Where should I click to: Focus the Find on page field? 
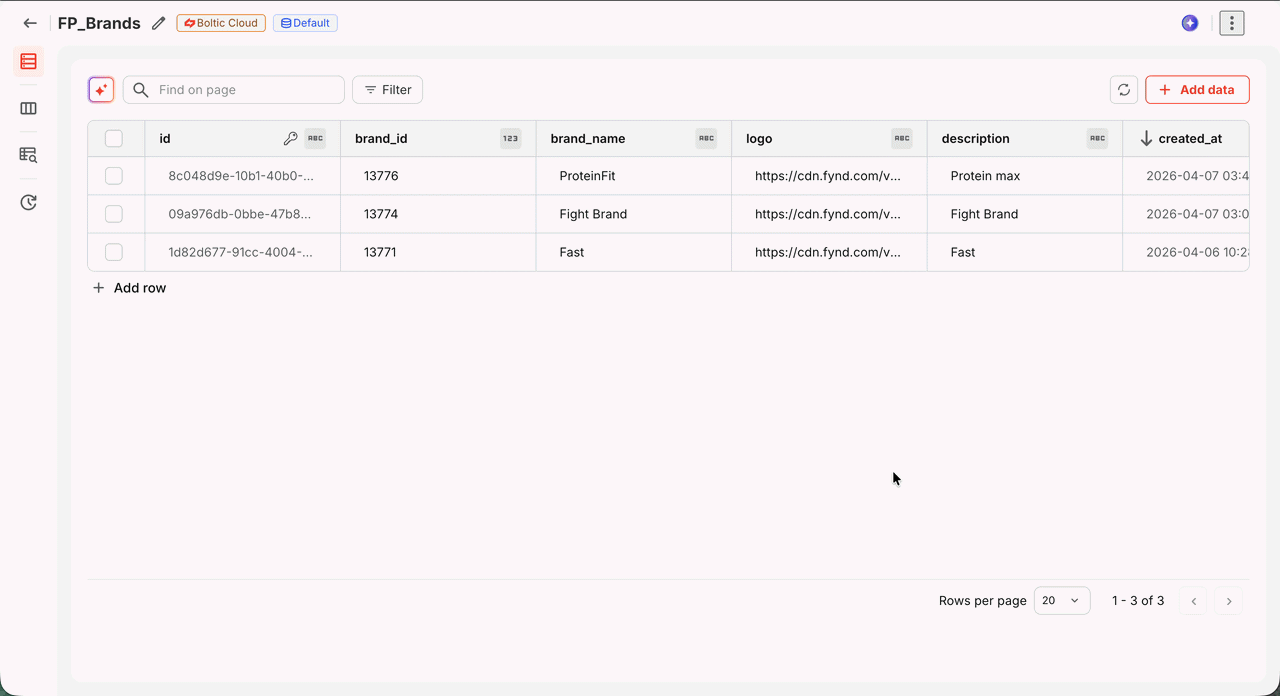tap(234, 90)
